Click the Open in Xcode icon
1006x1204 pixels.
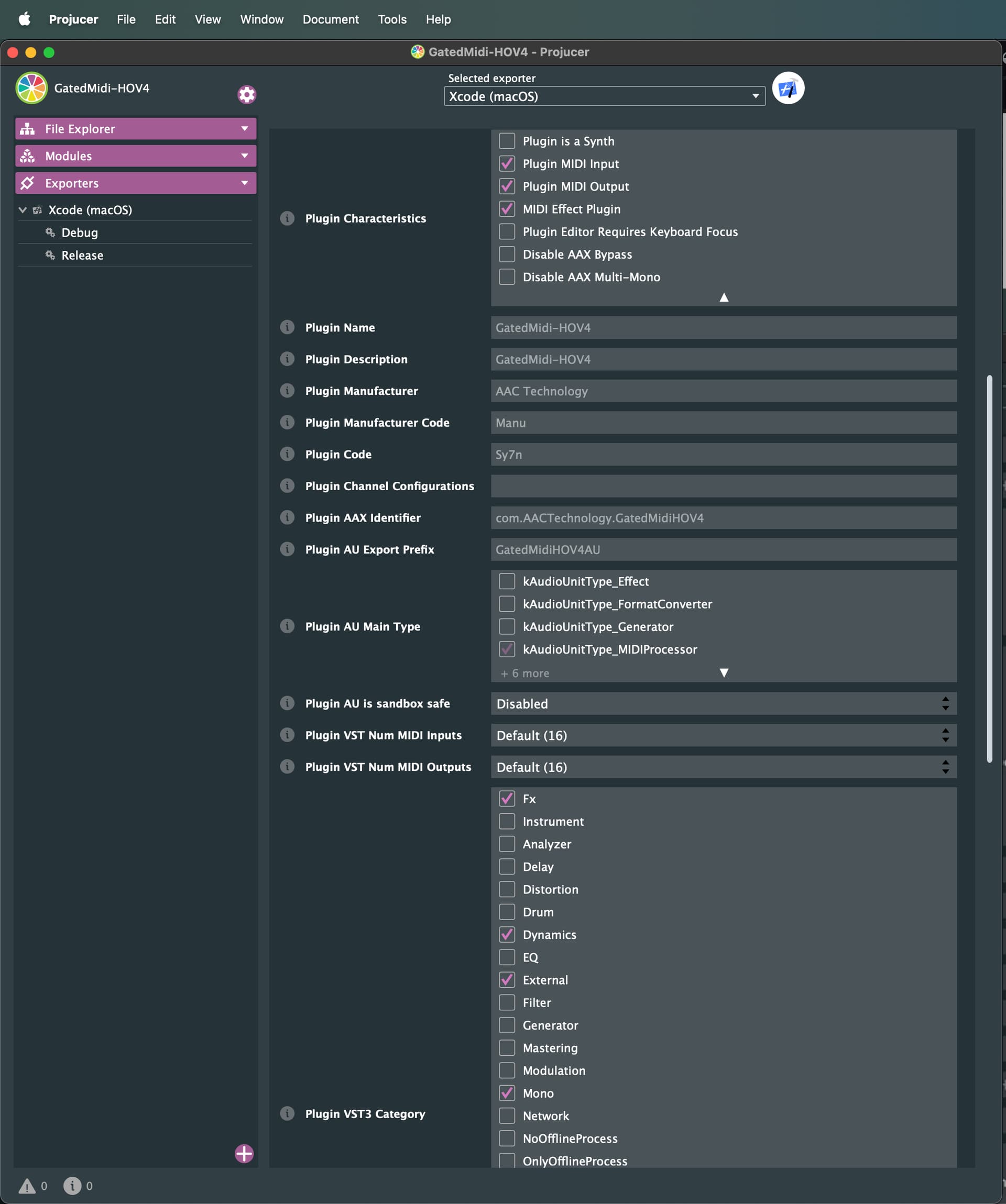788,89
